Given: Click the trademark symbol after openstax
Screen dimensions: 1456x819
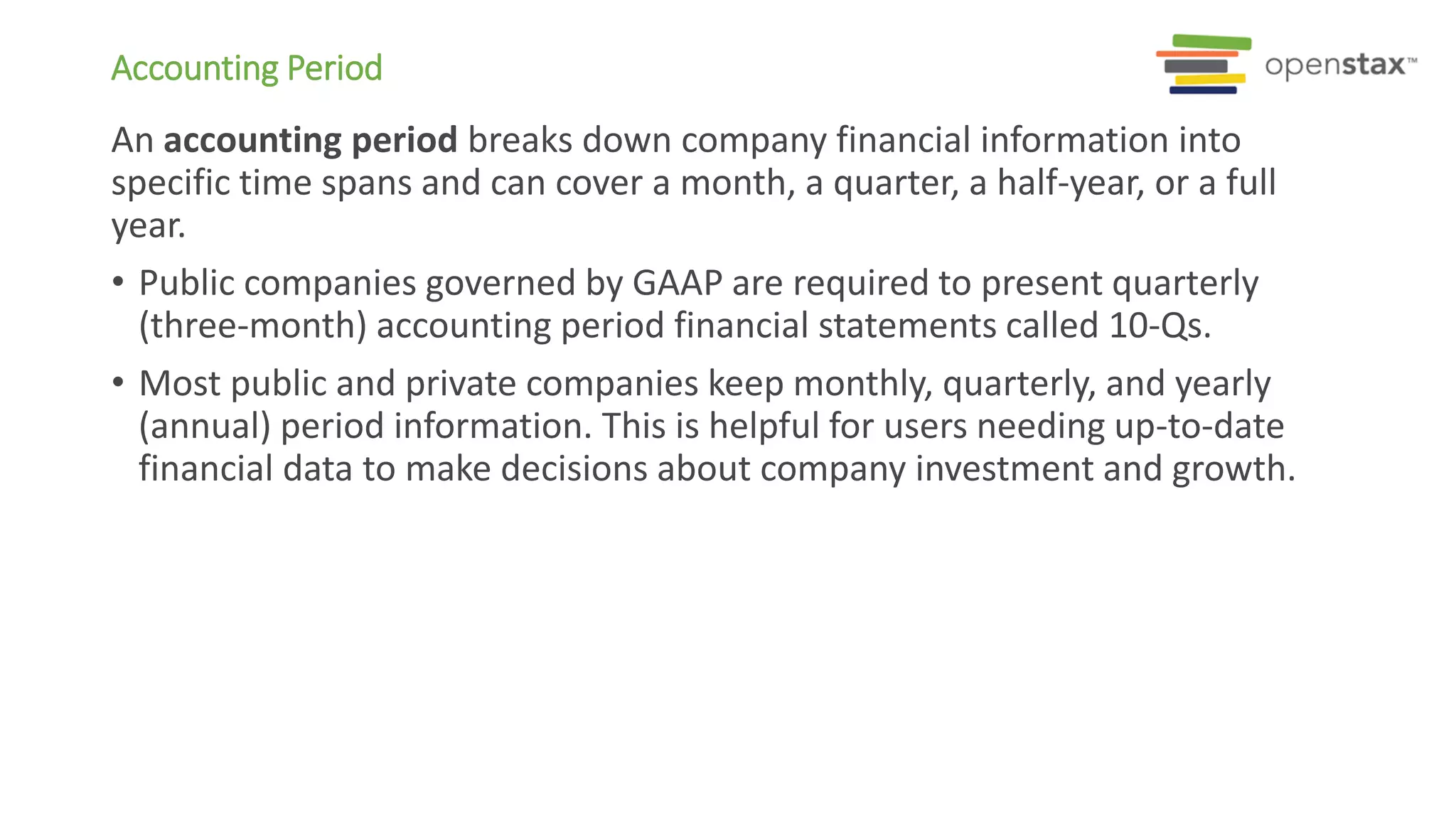Looking at the screenshot, I should pyautogui.click(x=1412, y=60).
